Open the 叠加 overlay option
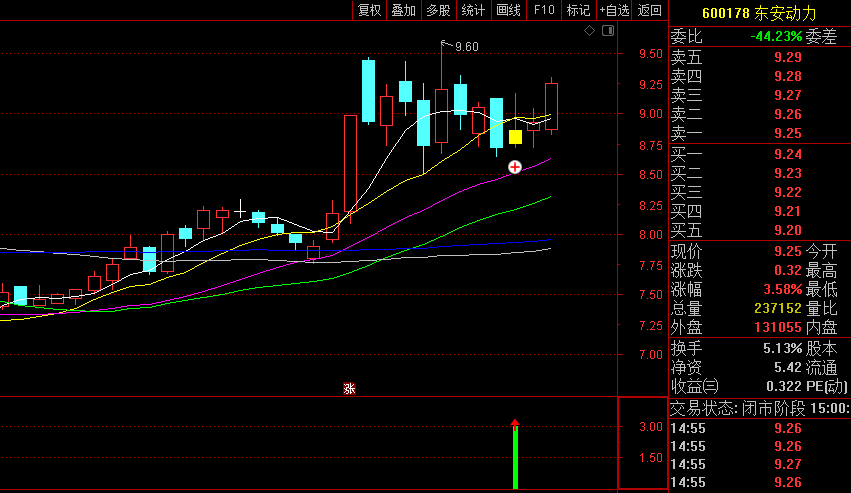The image size is (851, 493). [x=404, y=10]
